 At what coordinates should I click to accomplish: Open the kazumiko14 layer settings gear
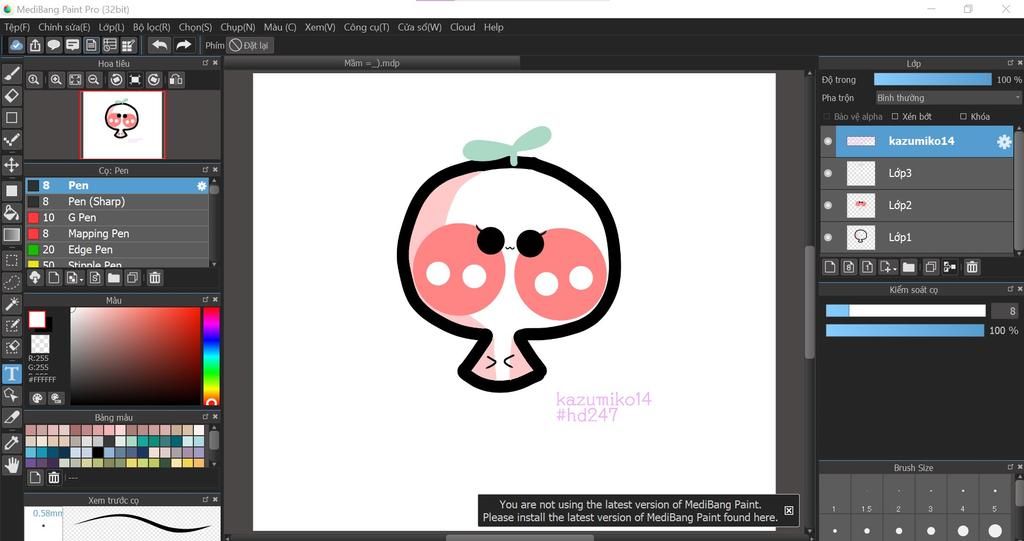point(1004,141)
